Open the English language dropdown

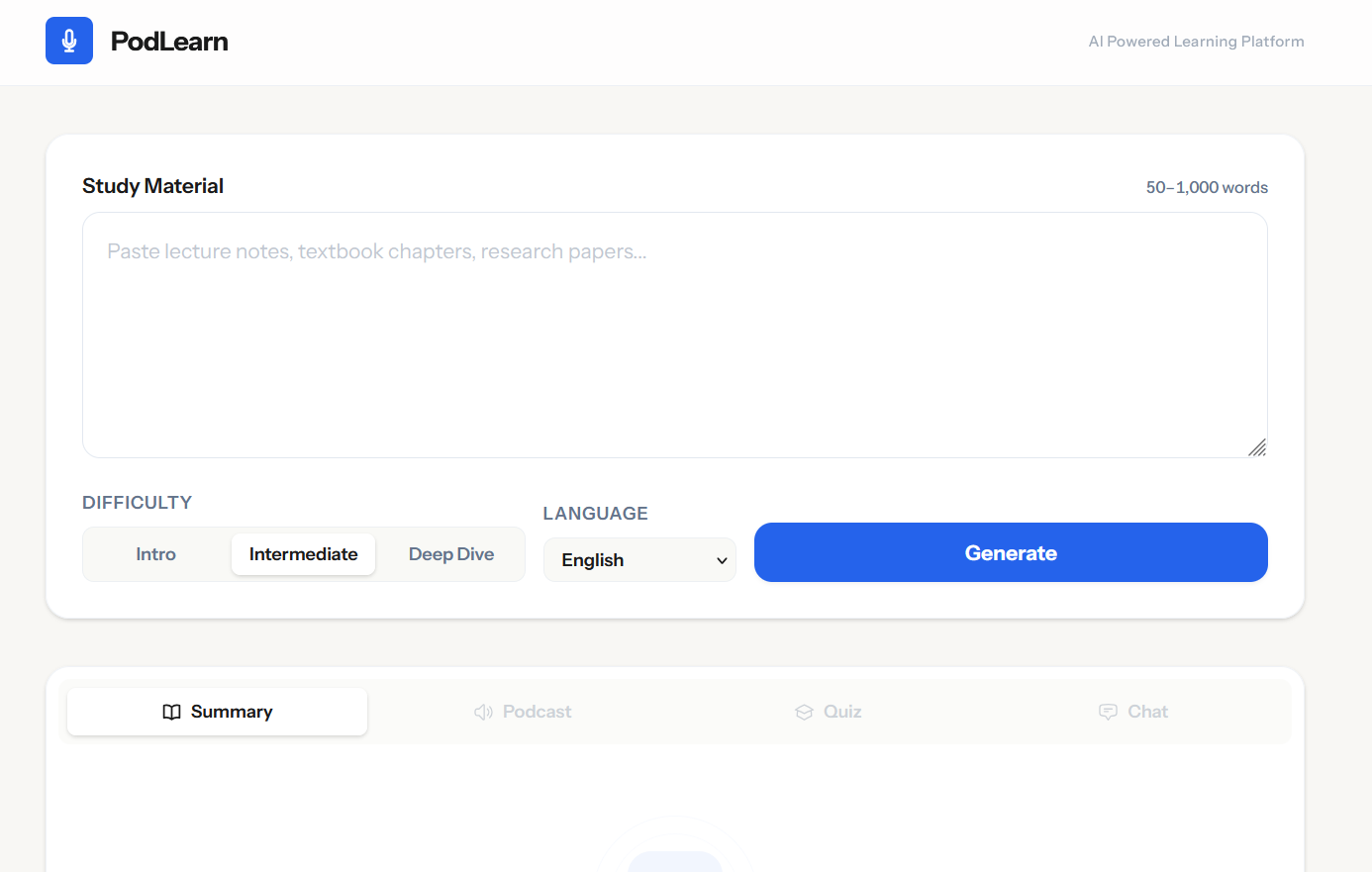point(639,559)
